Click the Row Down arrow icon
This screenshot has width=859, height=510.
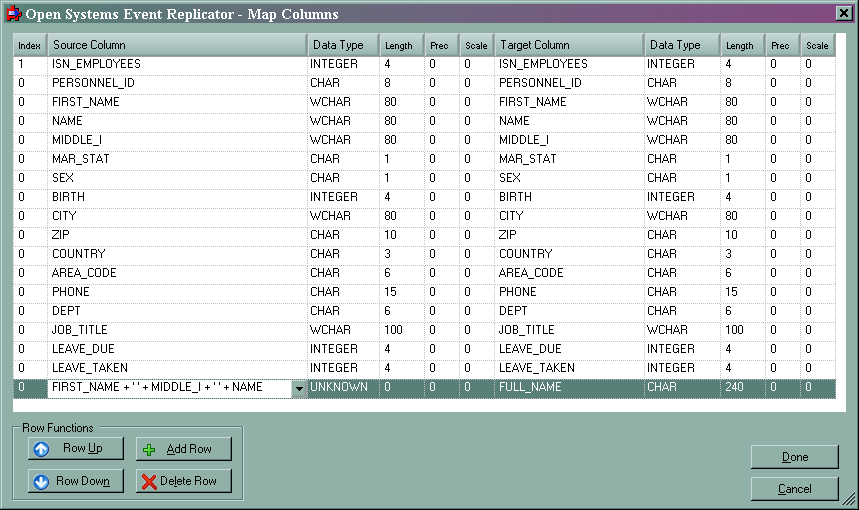(x=41, y=482)
